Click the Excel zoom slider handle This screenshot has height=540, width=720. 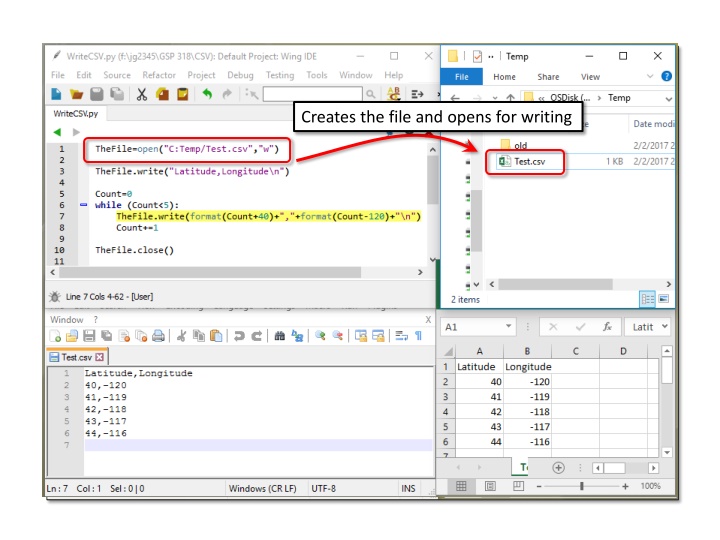tap(581, 486)
